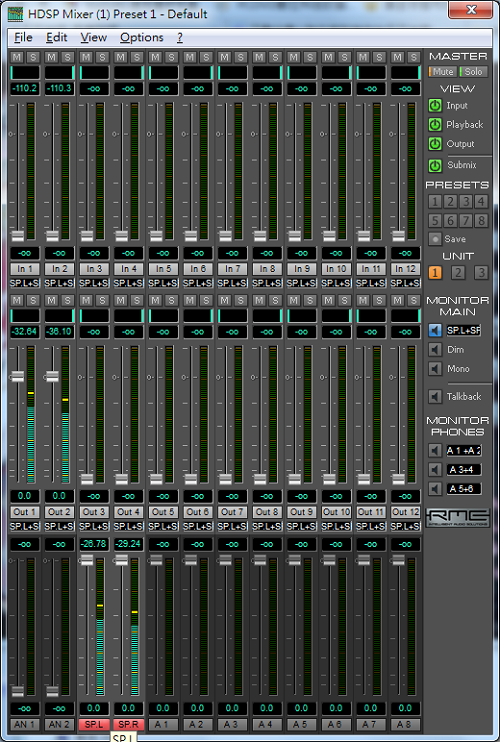
Task: Open routing selector under Out 1
Action: (25, 526)
